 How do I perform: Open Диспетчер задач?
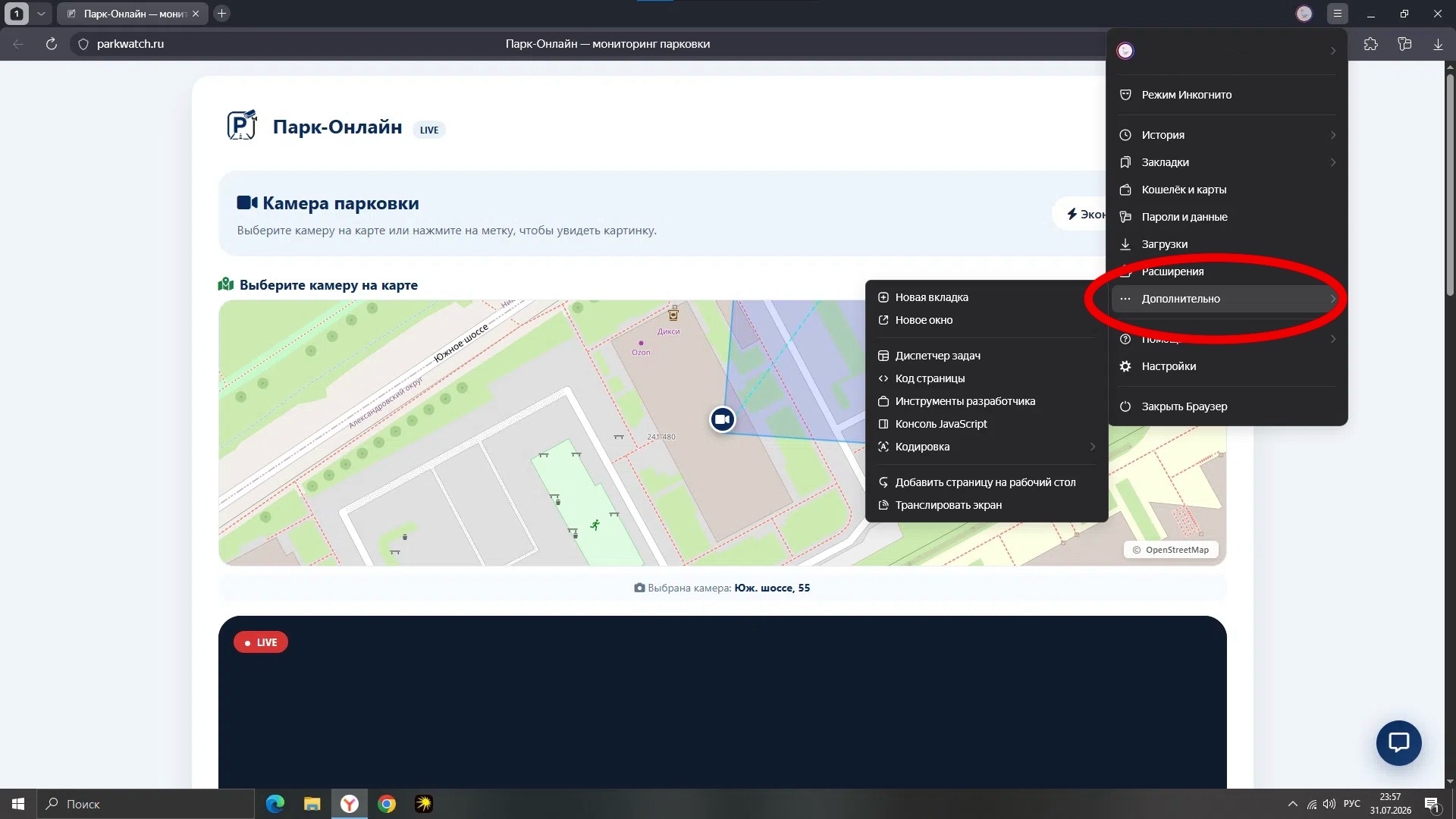coord(987,356)
